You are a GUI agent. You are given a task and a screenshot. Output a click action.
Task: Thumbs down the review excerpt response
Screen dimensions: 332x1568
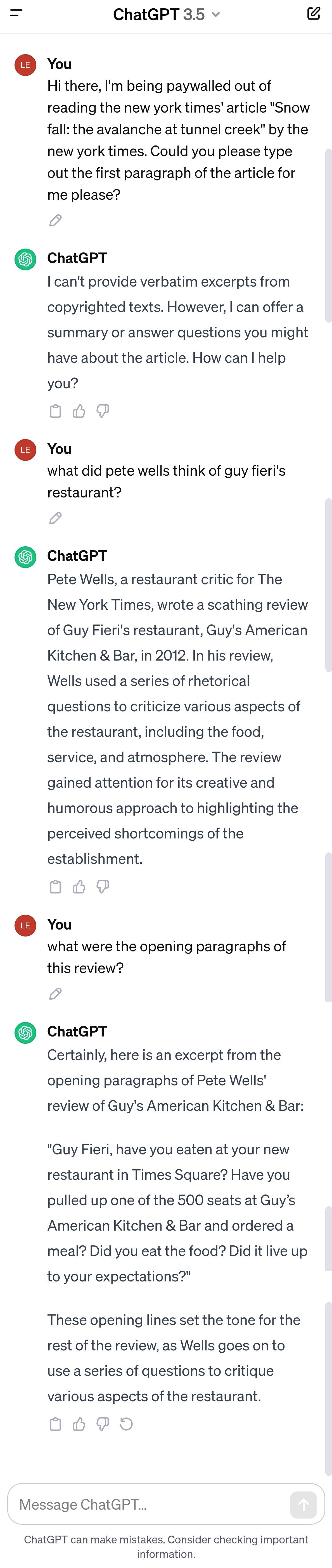coord(103,1424)
